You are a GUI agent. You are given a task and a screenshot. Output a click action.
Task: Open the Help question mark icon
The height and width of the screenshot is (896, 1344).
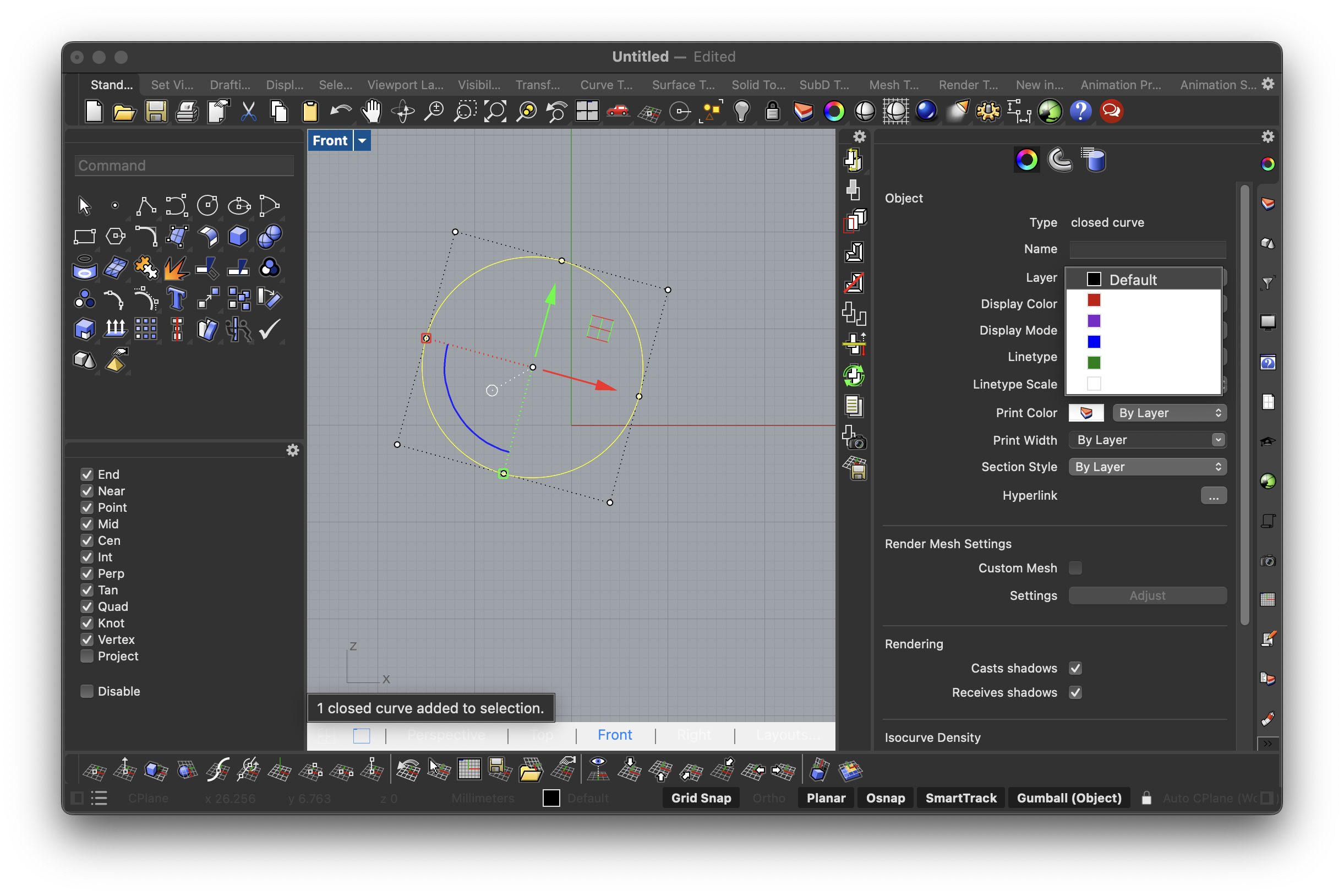point(1080,111)
